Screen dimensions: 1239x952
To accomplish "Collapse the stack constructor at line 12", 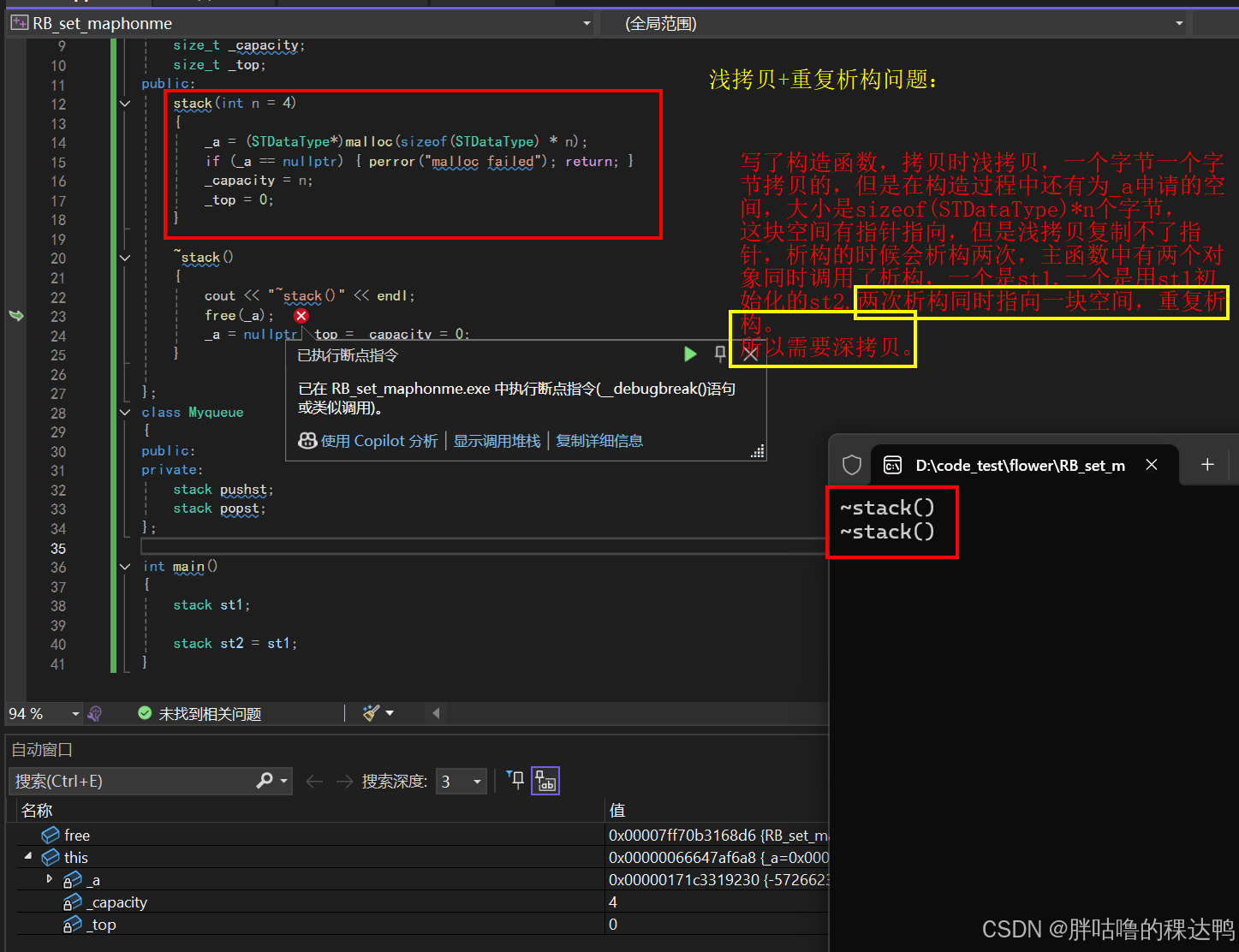I will click(125, 104).
